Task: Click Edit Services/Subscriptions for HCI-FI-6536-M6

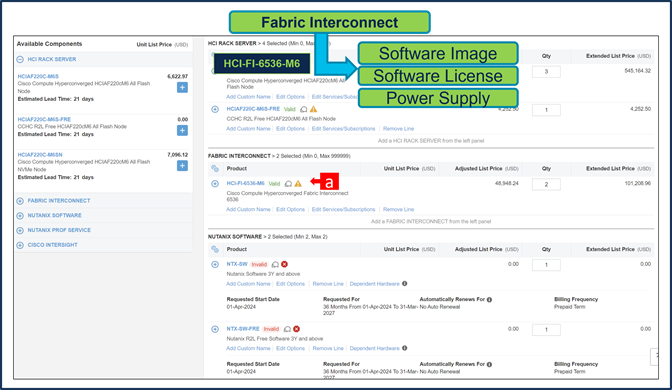Action: pos(343,210)
